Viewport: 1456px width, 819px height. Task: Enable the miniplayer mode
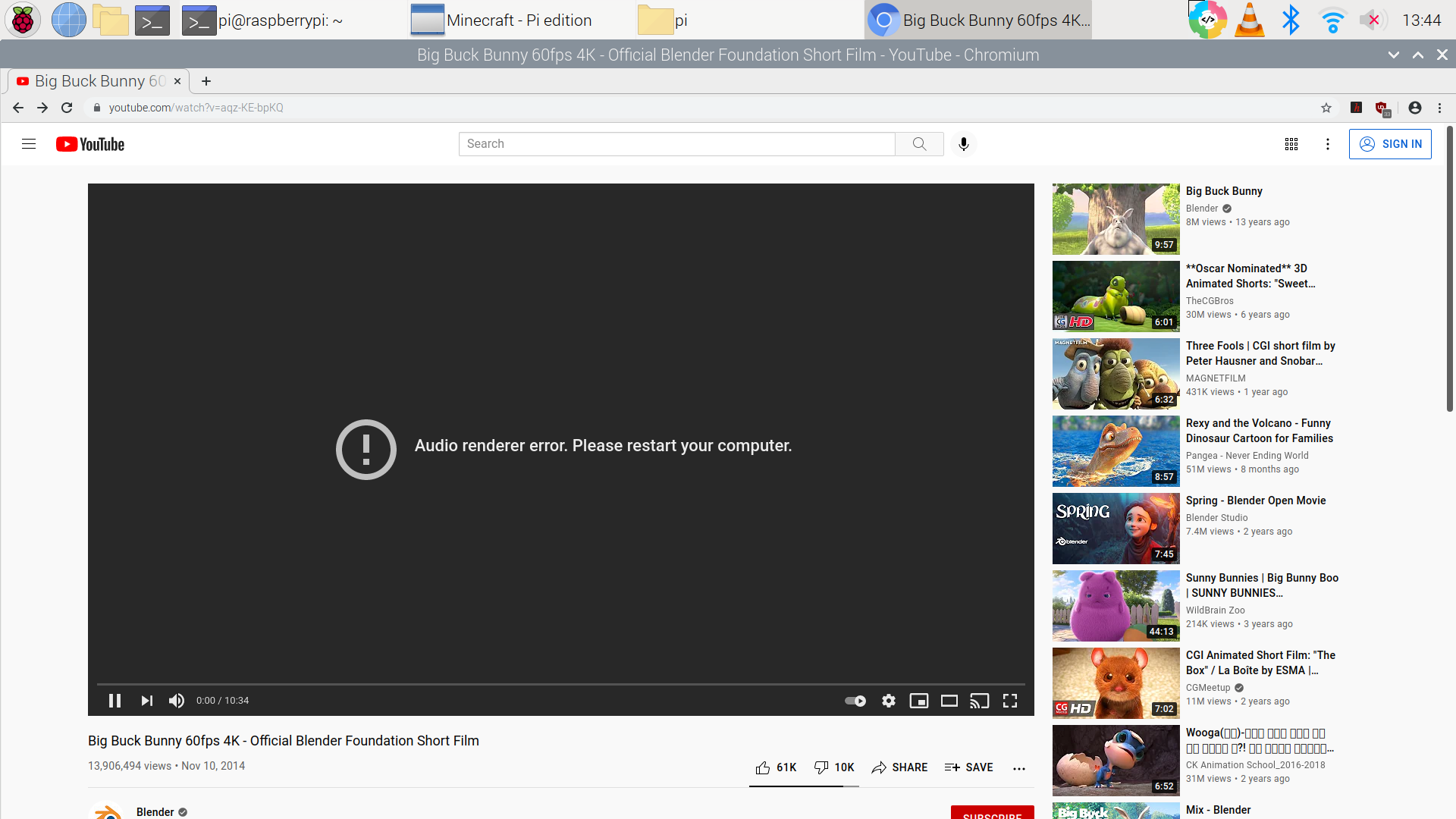(x=919, y=701)
